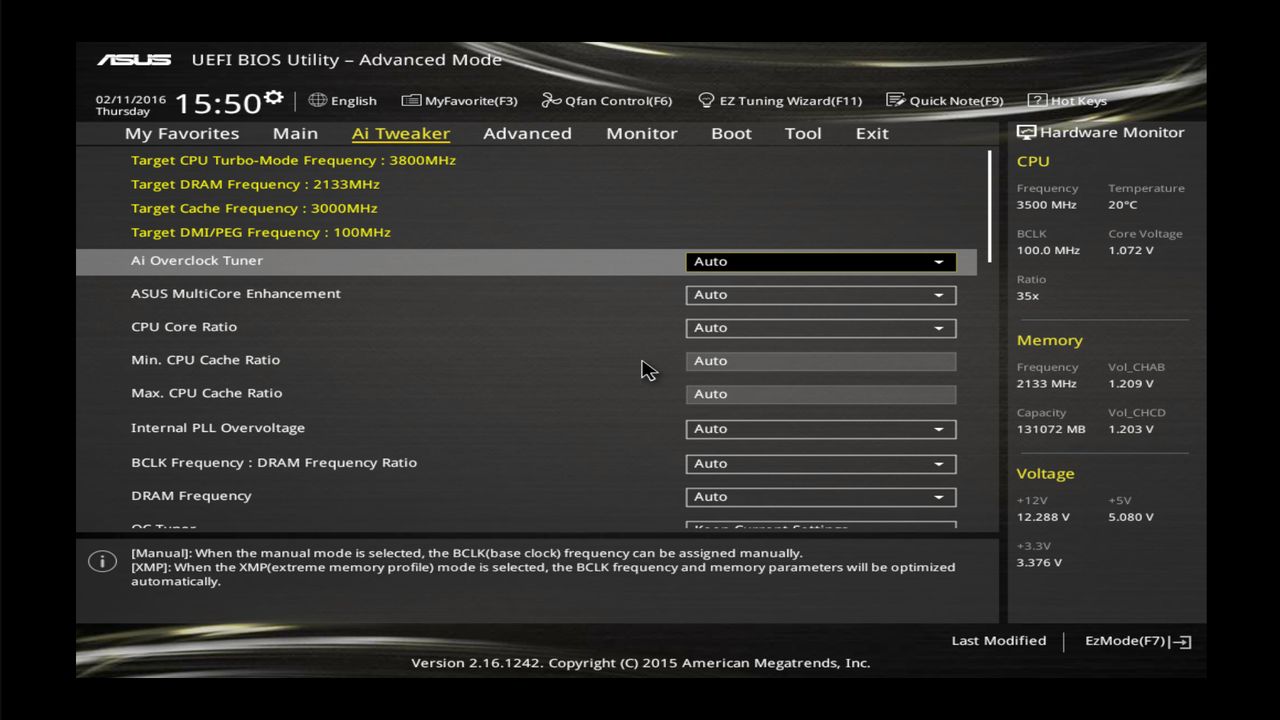
Task: Click the Quick Note notepad icon
Action: [895, 100]
